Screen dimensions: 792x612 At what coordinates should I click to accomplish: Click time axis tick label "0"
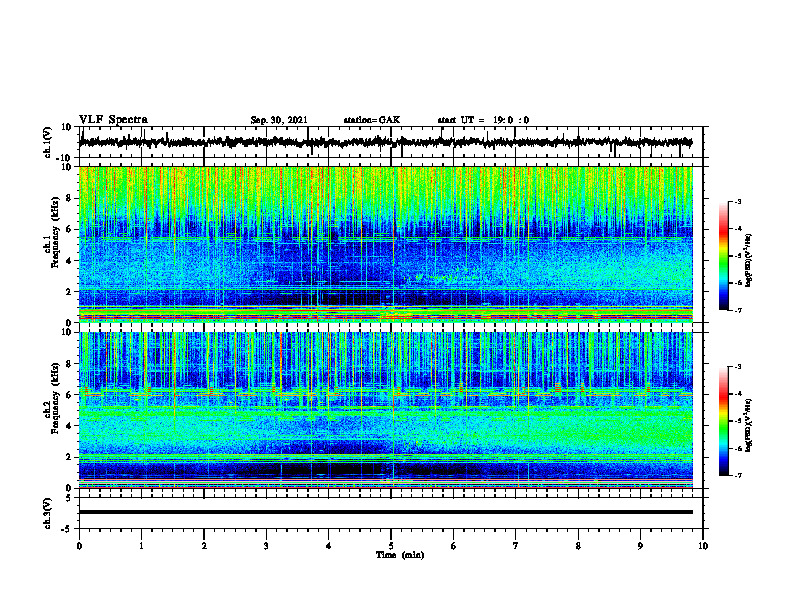click(x=79, y=546)
